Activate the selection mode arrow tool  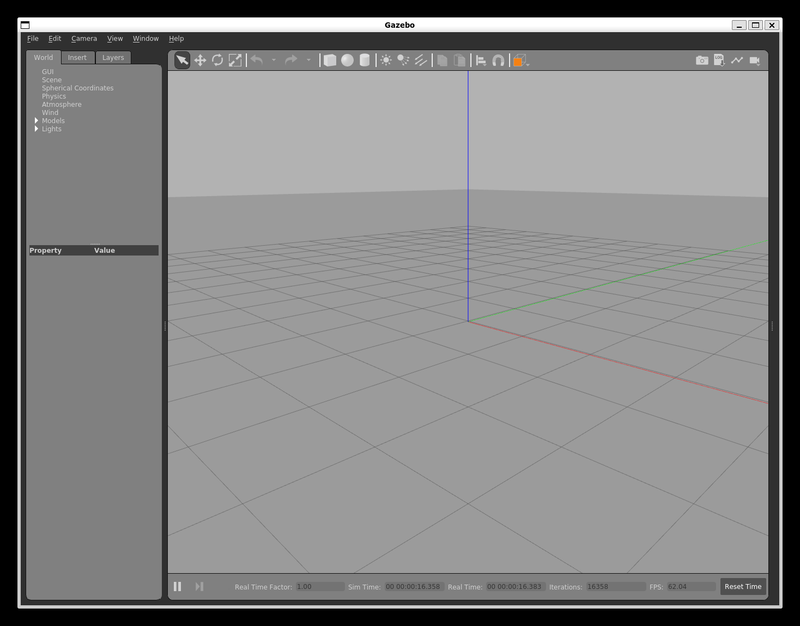182,60
